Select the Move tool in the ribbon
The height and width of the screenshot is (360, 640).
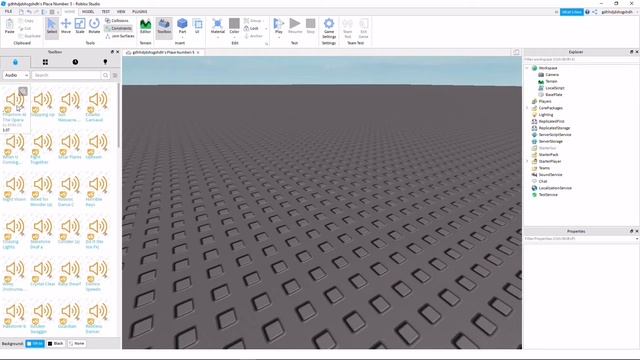[66, 27]
